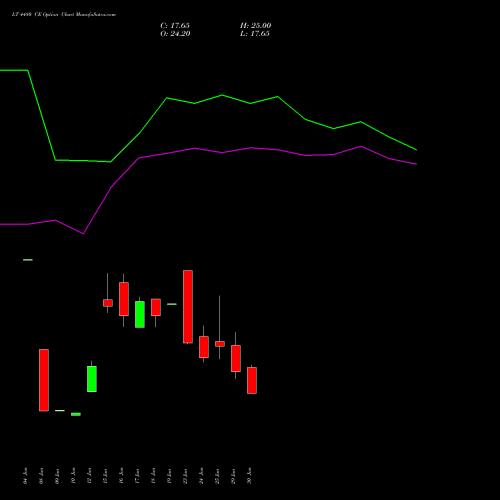Click the close value C: 17.65

175,26
